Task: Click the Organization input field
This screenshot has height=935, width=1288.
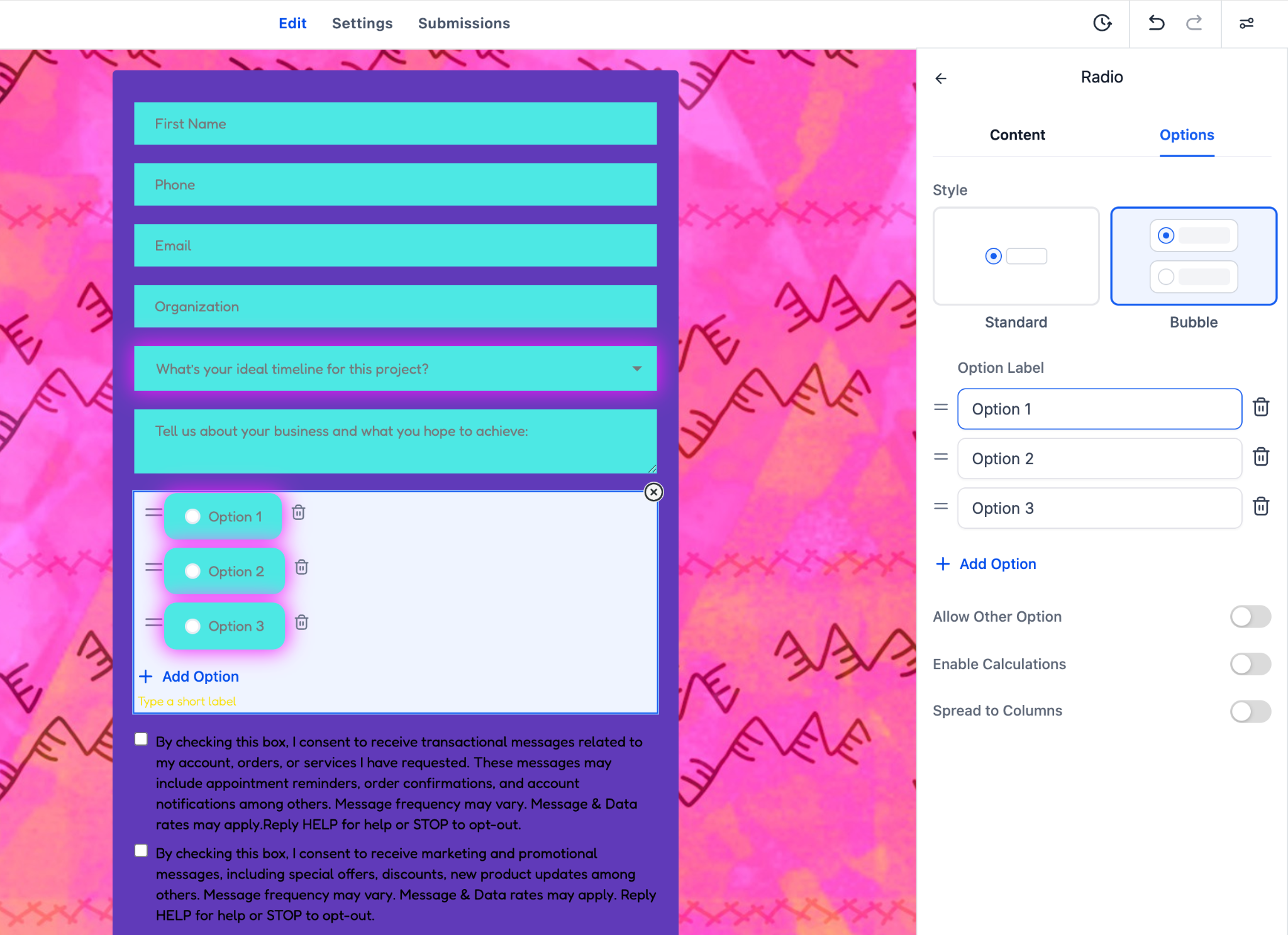Action: [x=395, y=306]
